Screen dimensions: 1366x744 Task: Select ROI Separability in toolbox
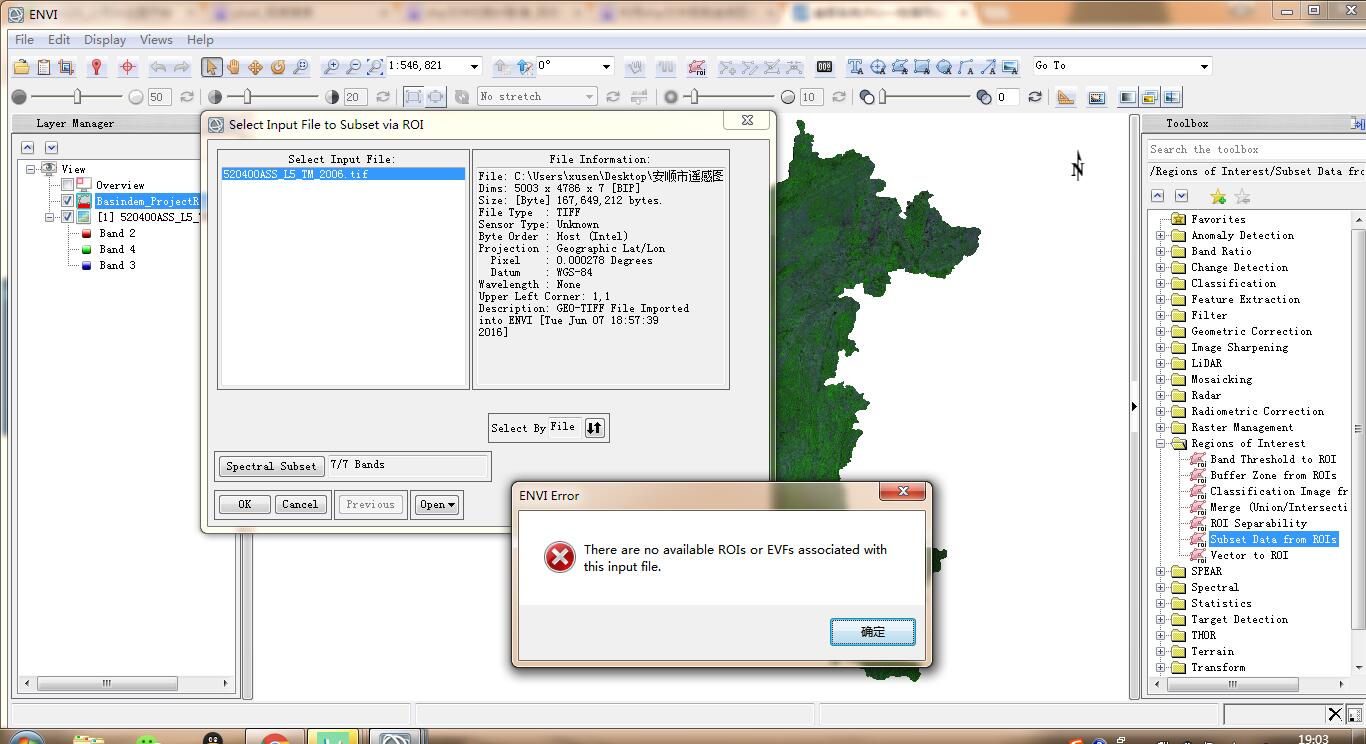(x=1258, y=523)
